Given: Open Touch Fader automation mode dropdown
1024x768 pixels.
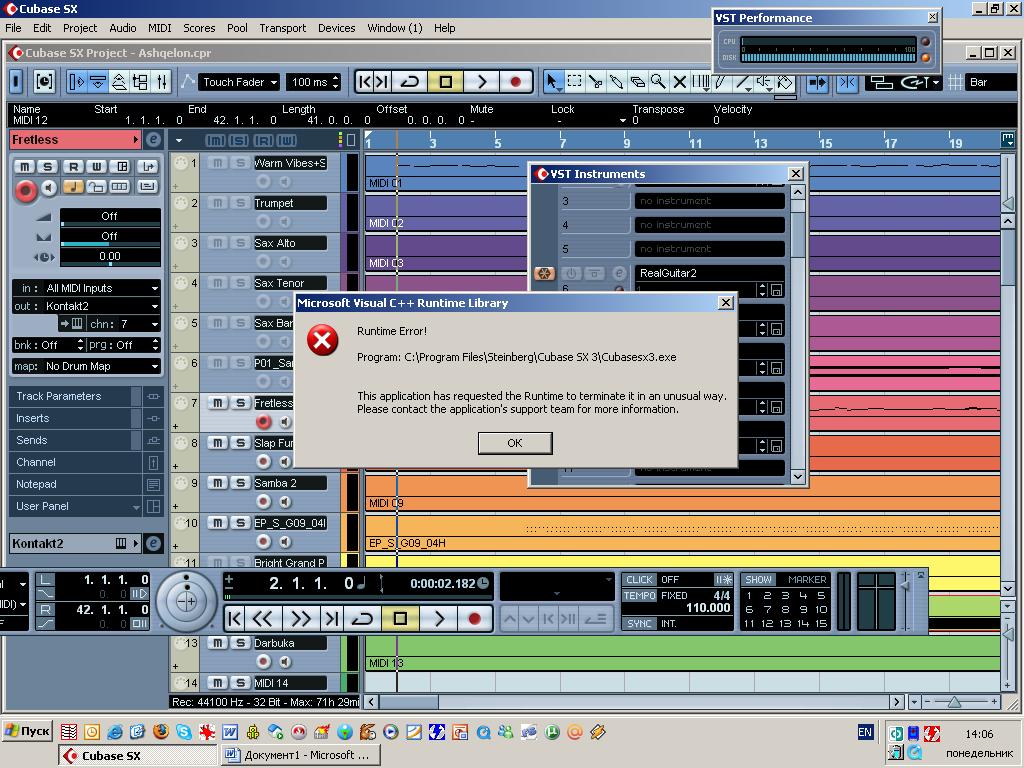Looking at the screenshot, I should (238, 82).
